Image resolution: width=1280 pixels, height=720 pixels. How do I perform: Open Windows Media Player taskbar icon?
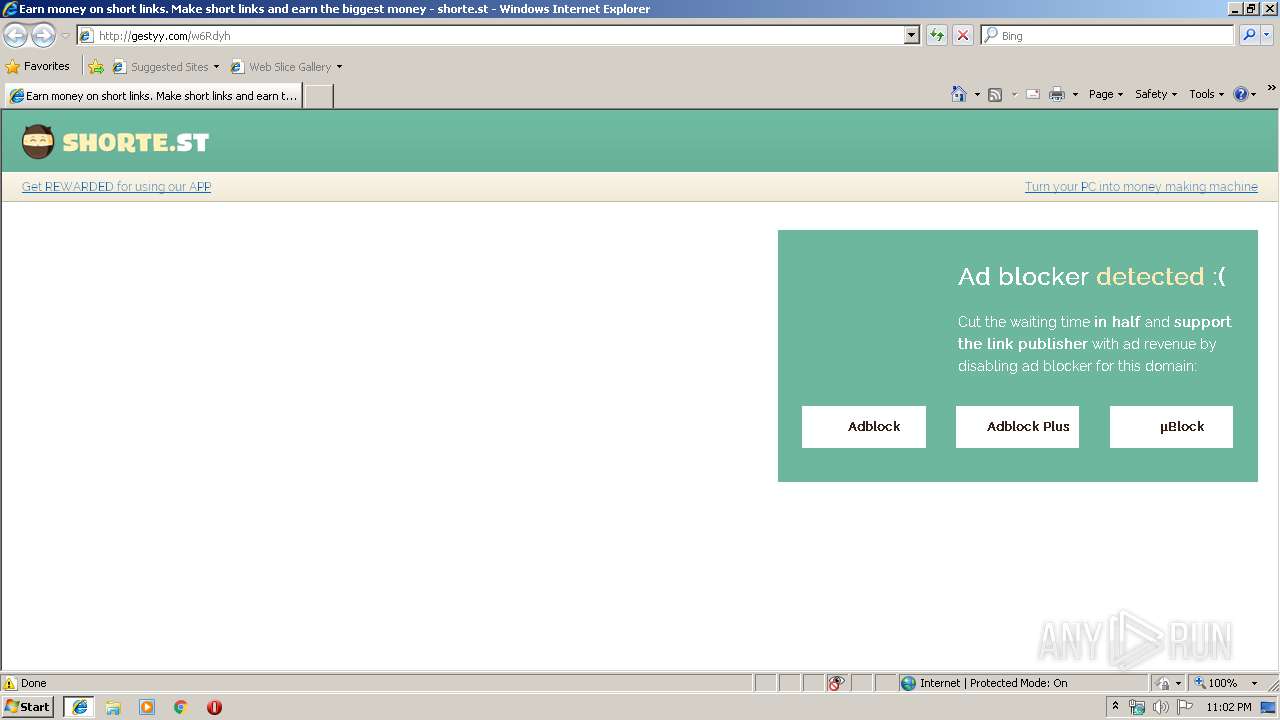point(147,707)
